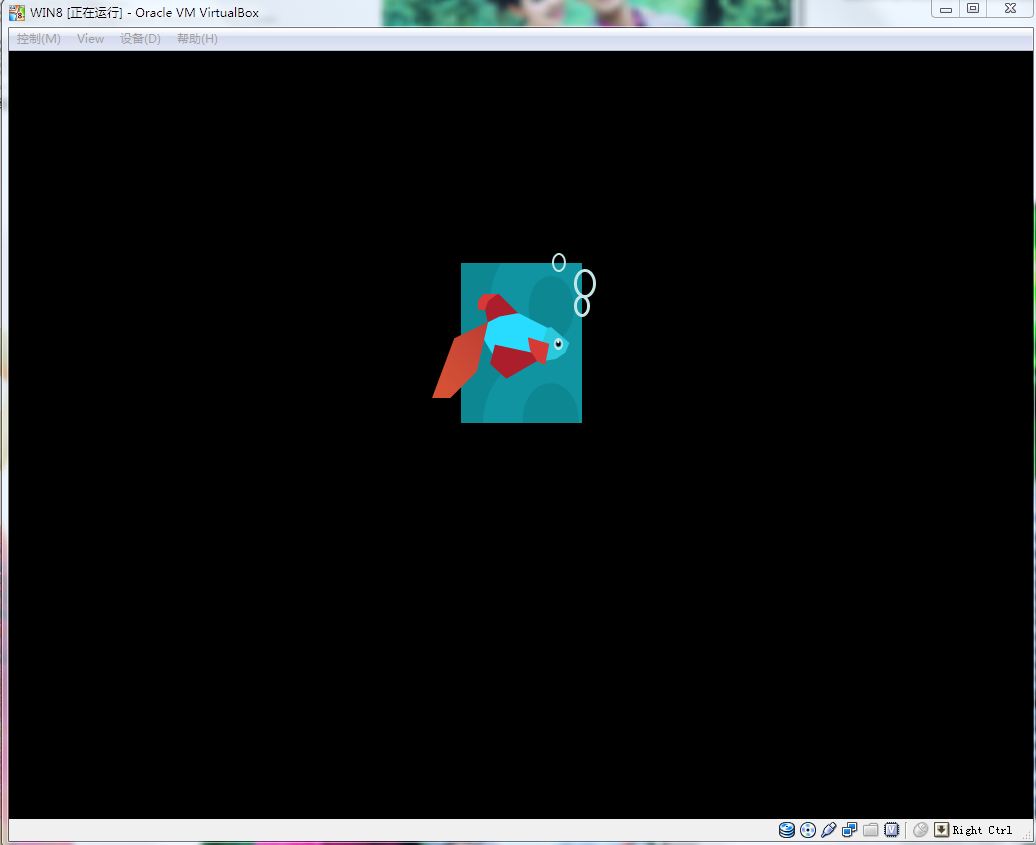1036x845 pixels.
Task: Click the optical CD/DVD drive icon
Action: tap(808, 830)
